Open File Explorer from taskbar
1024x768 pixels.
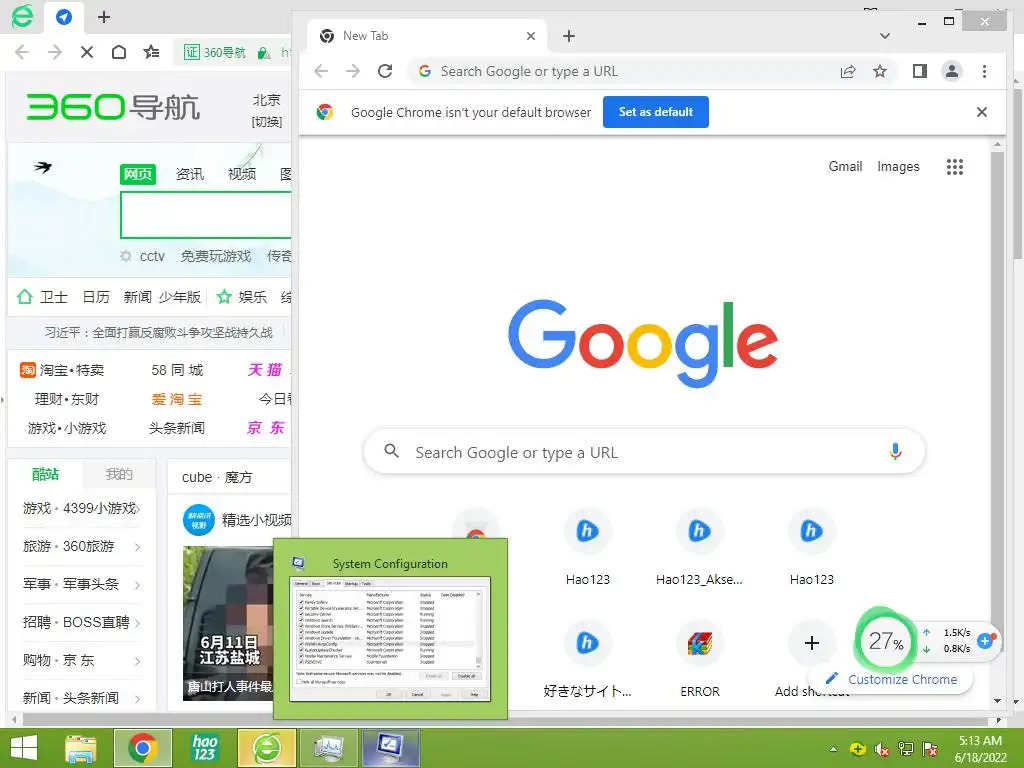[82, 748]
